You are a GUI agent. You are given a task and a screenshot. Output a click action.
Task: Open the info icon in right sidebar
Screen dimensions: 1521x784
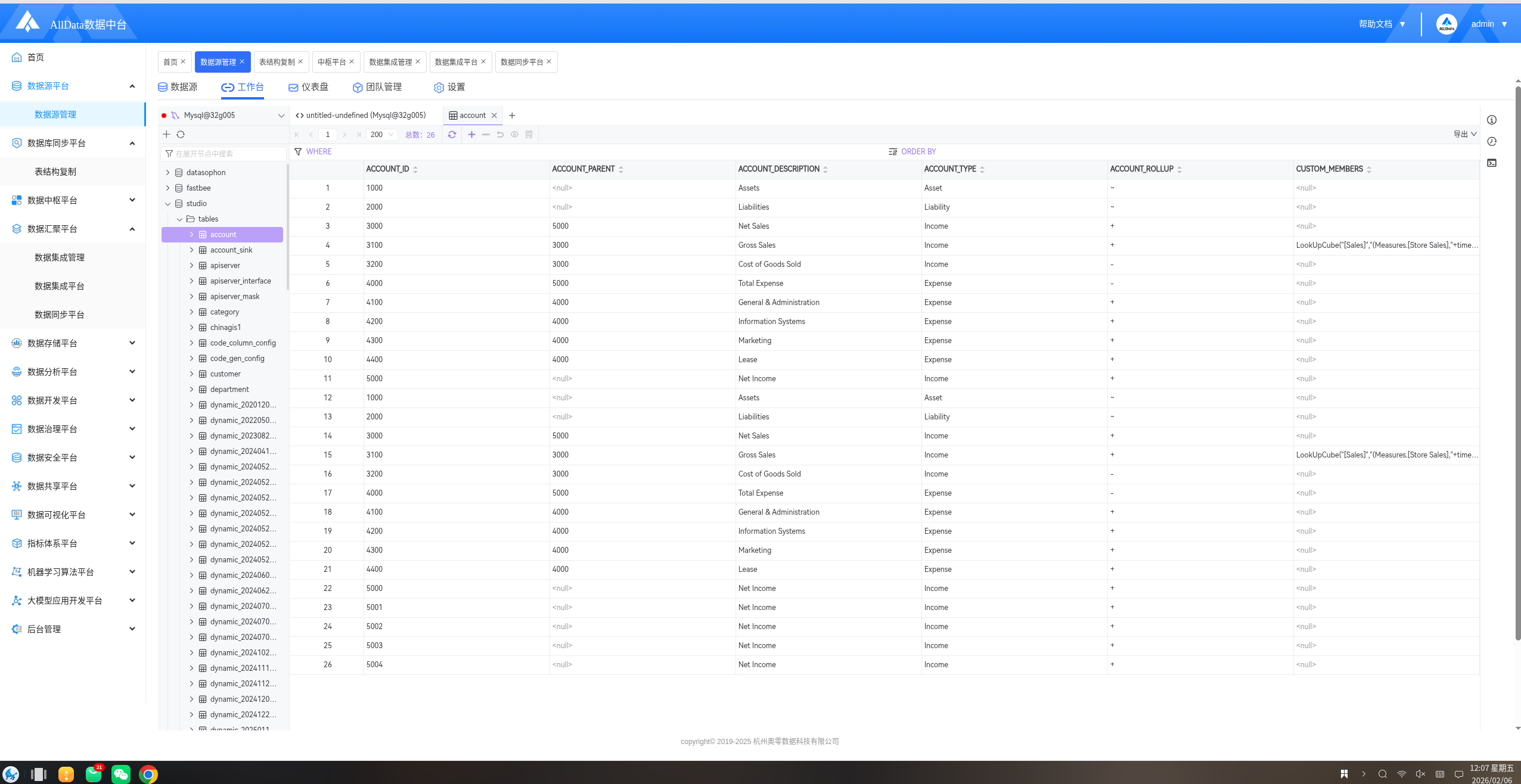(x=1492, y=120)
